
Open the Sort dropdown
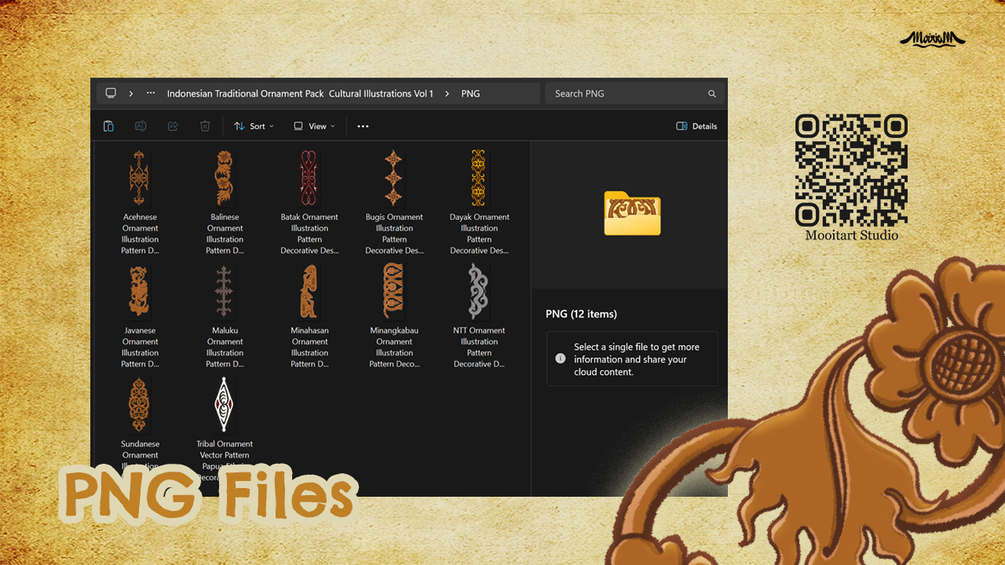254,126
